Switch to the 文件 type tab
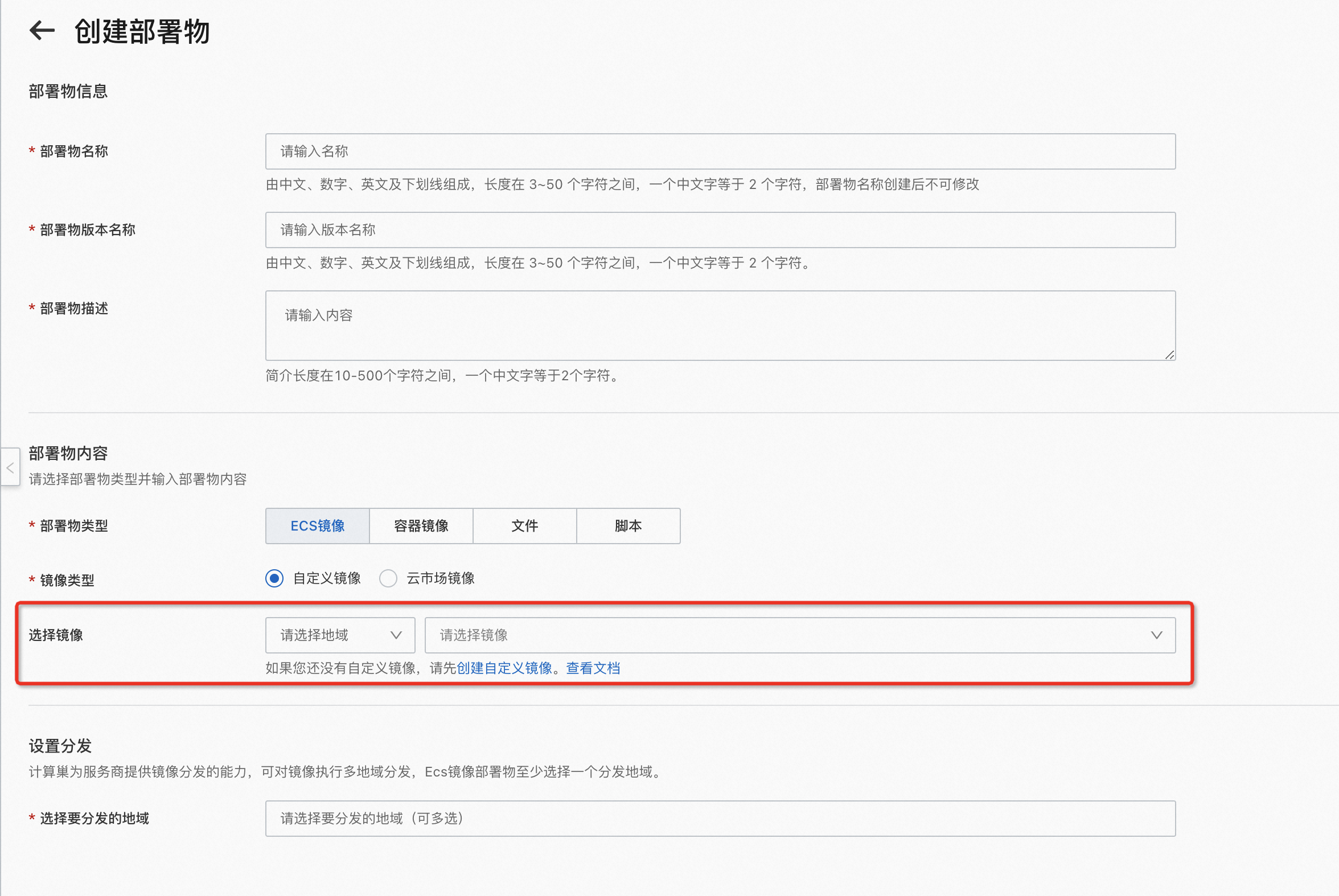The image size is (1339, 896). (525, 526)
